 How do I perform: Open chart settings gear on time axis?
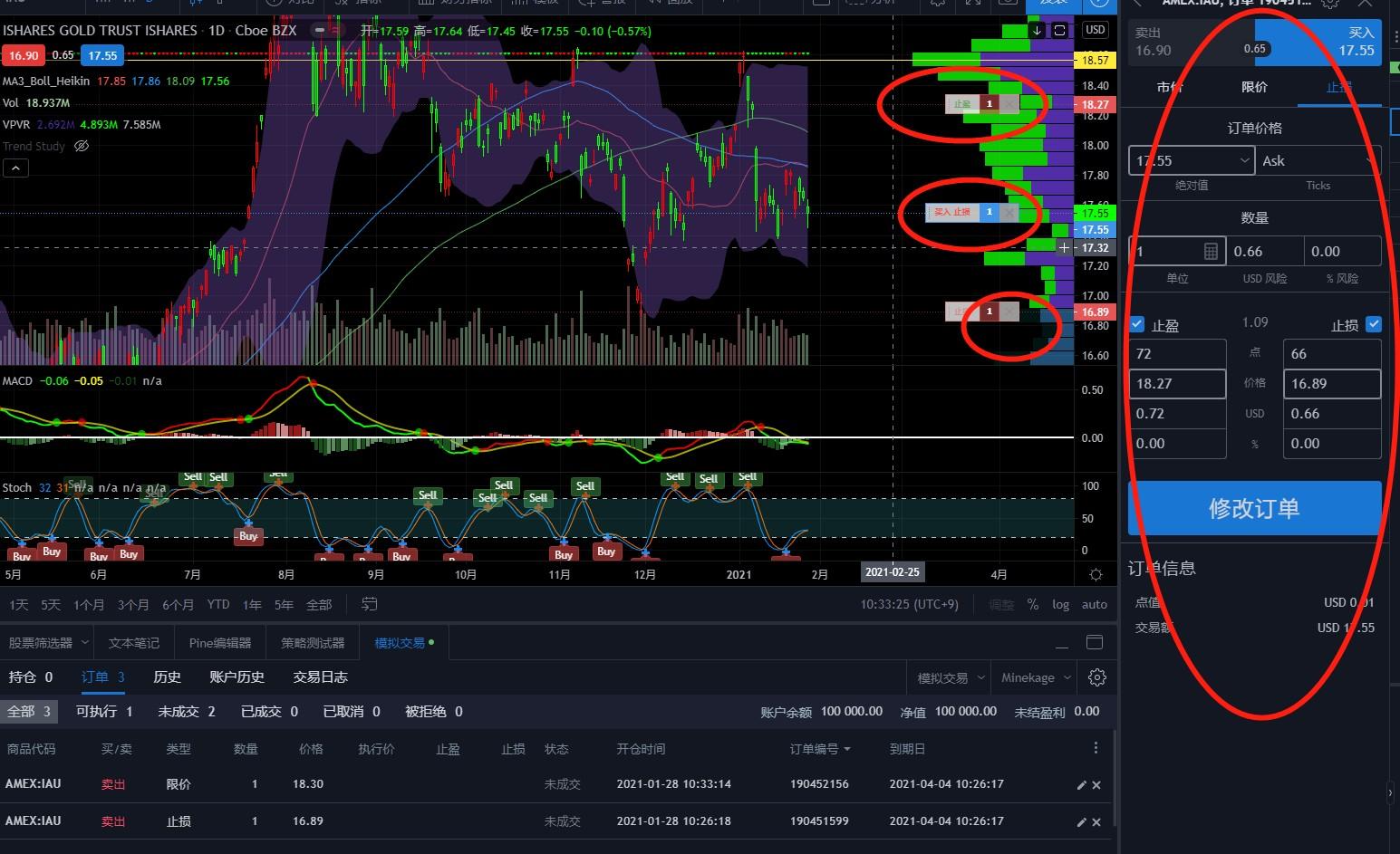tap(1096, 574)
